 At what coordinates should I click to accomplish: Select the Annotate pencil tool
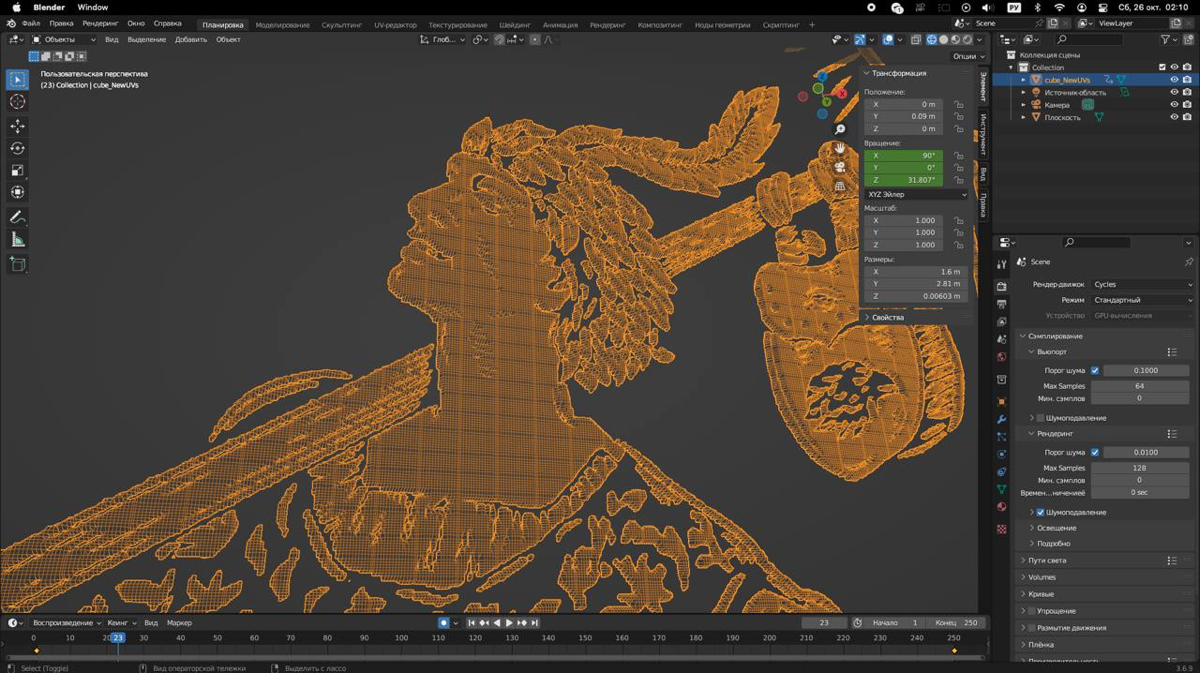click(x=18, y=217)
